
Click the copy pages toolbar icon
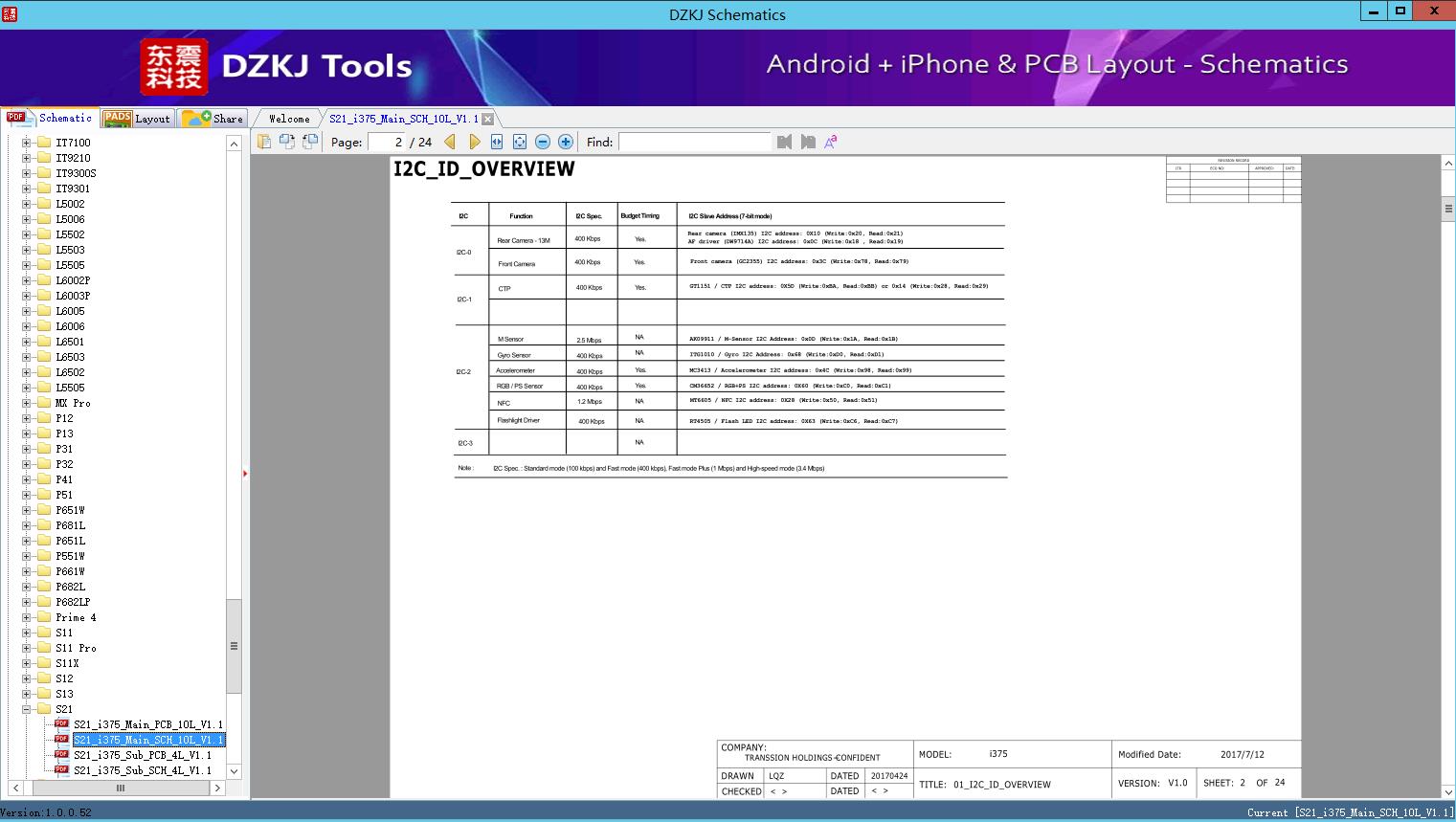pos(264,142)
